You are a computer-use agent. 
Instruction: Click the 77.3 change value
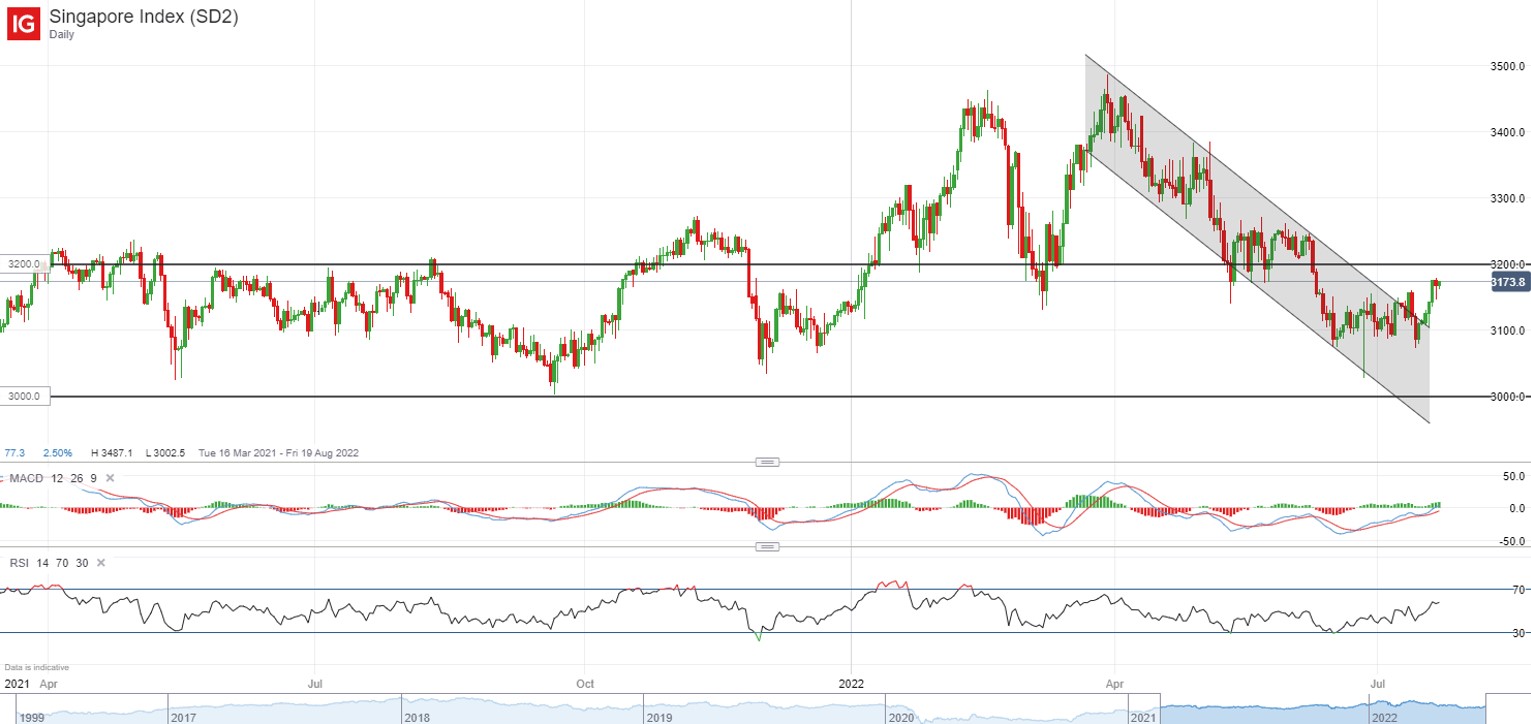(14, 453)
